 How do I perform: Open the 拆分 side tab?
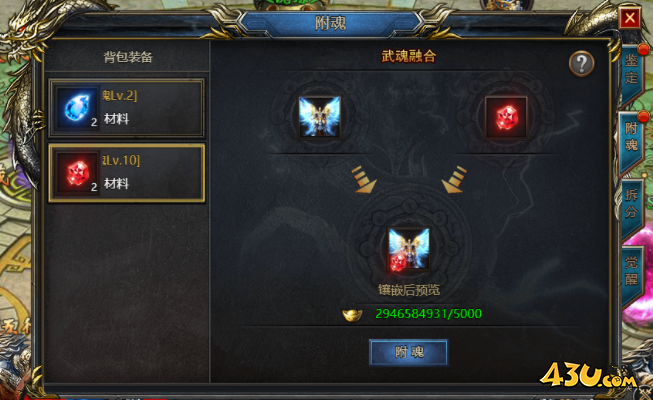coord(631,205)
